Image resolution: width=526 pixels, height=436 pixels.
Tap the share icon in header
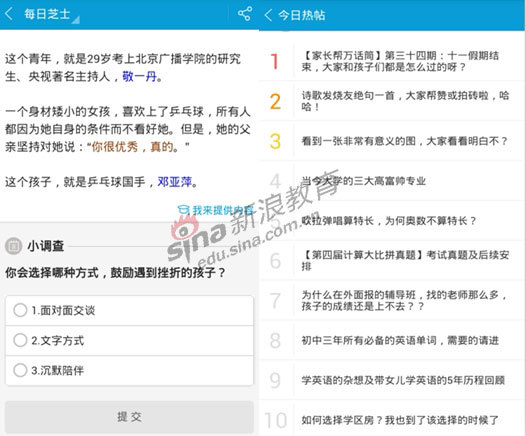245,14
